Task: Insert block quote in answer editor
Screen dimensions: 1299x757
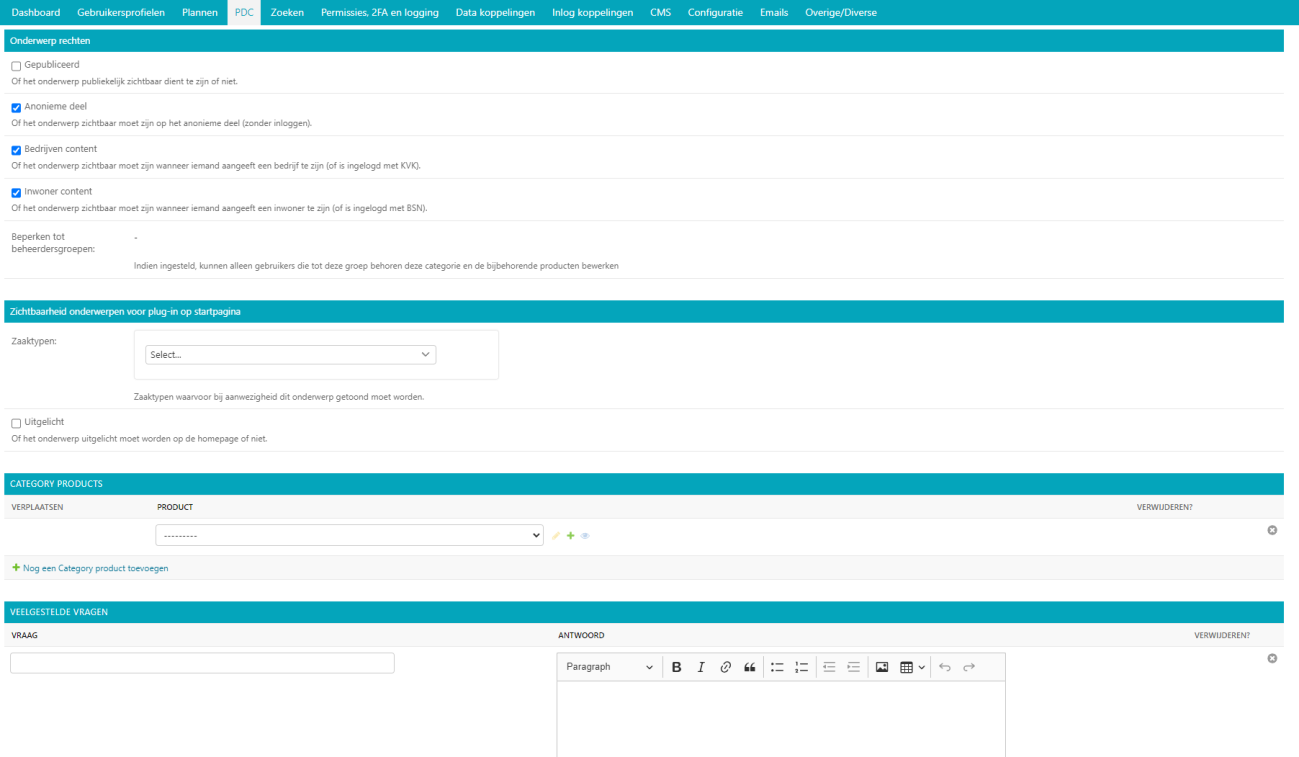Action: point(750,667)
